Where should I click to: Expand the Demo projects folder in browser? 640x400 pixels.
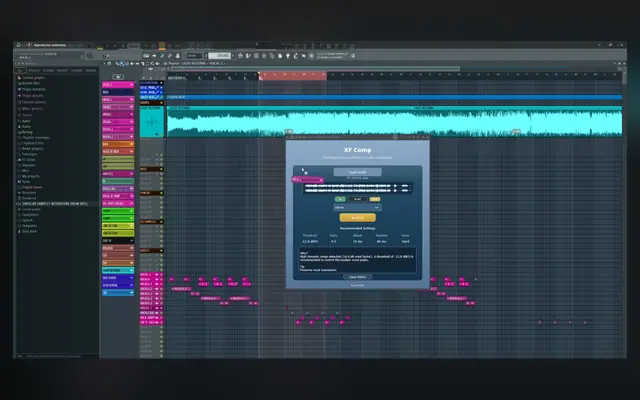(30, 149)
